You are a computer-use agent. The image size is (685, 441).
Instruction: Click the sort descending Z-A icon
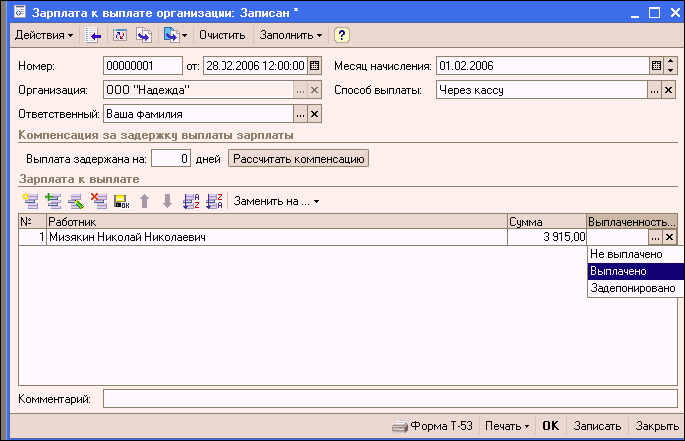(x=213, y=201)
